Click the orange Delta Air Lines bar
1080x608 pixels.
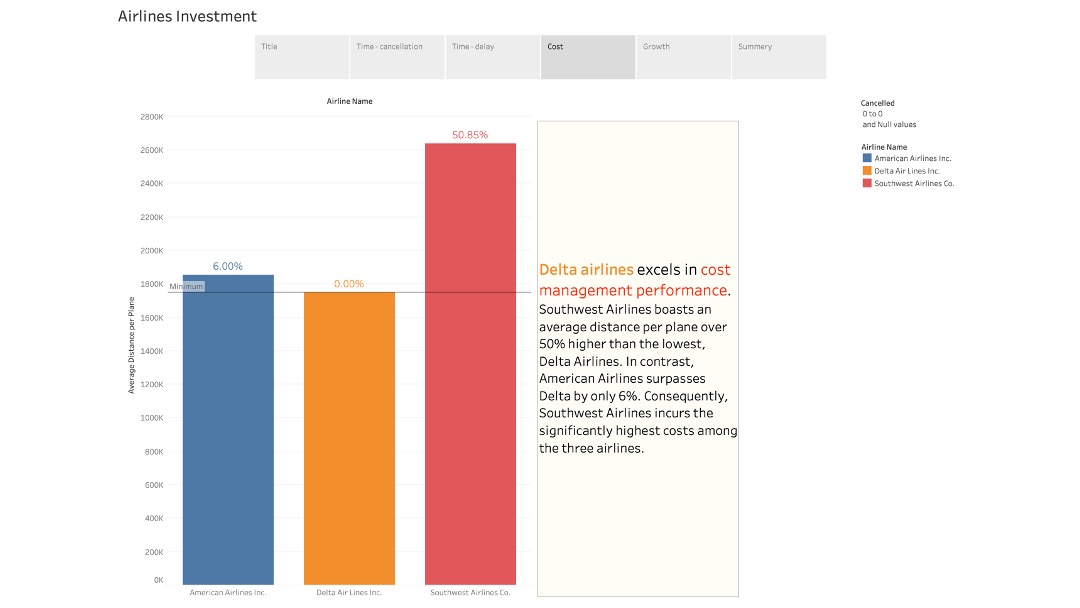click(x=349, y=438)
